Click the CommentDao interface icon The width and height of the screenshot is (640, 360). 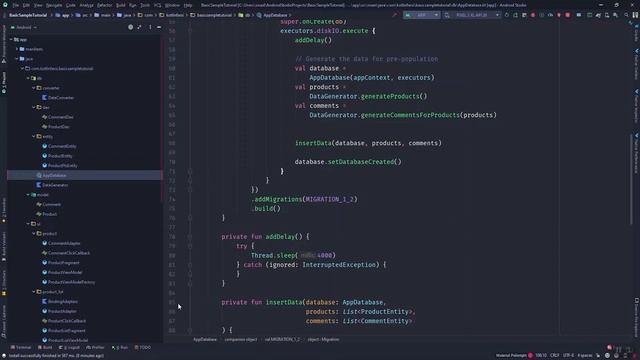click(44, 117)
